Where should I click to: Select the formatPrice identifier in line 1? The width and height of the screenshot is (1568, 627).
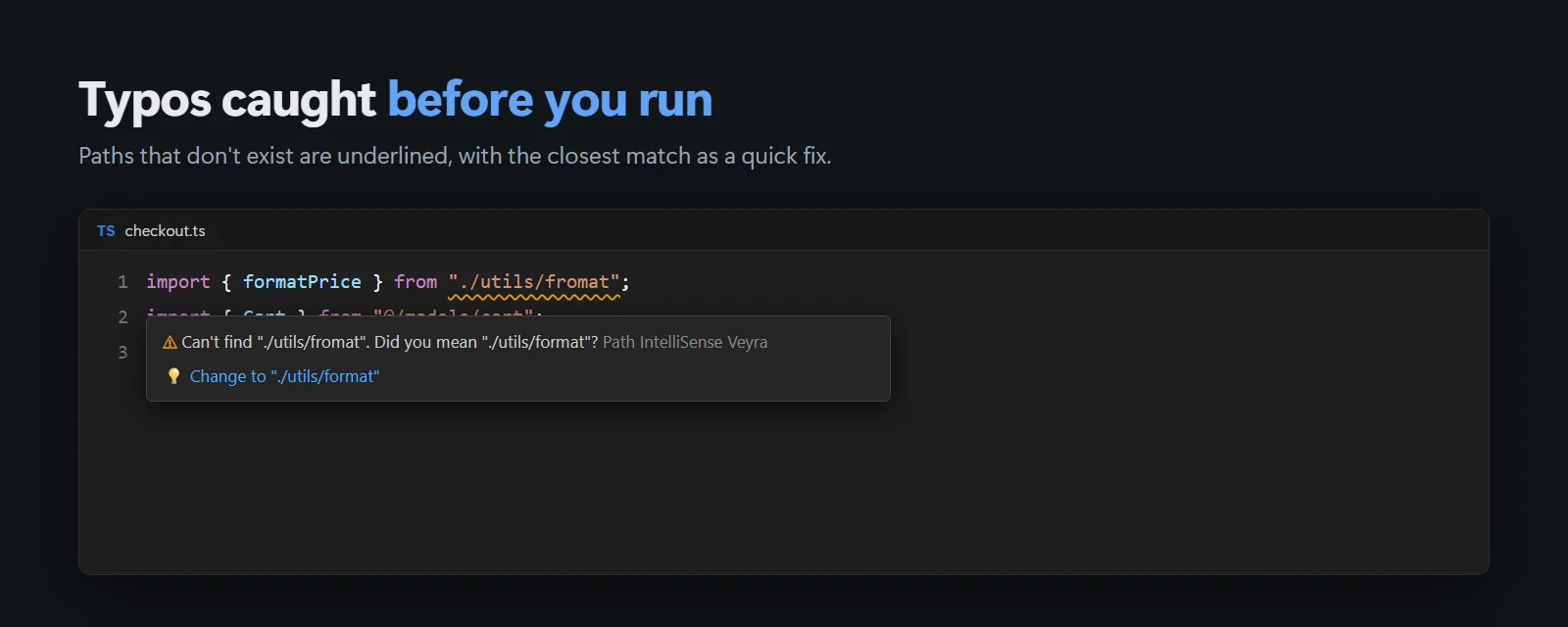pyautogui.click(x=302, y=282)
